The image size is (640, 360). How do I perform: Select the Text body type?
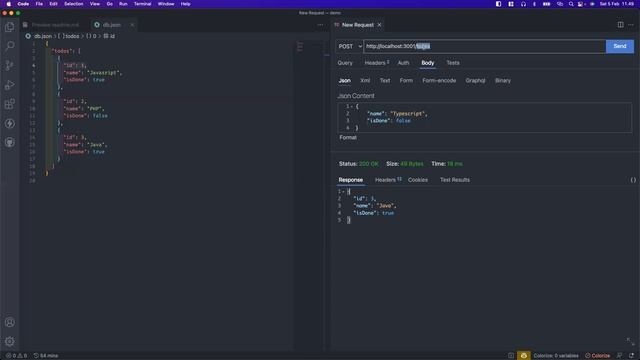[x=385, y=81]
